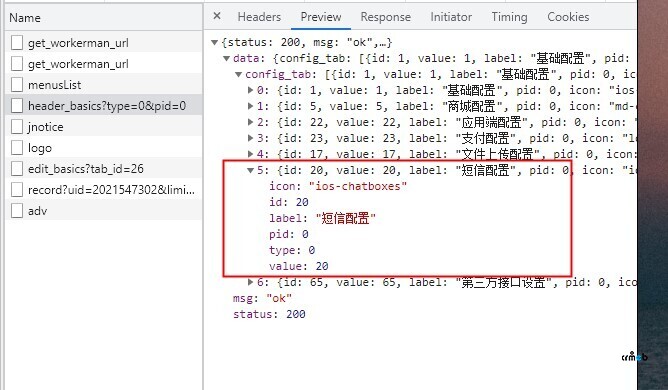Tick the adv request checkbox

tap(17, 211)
